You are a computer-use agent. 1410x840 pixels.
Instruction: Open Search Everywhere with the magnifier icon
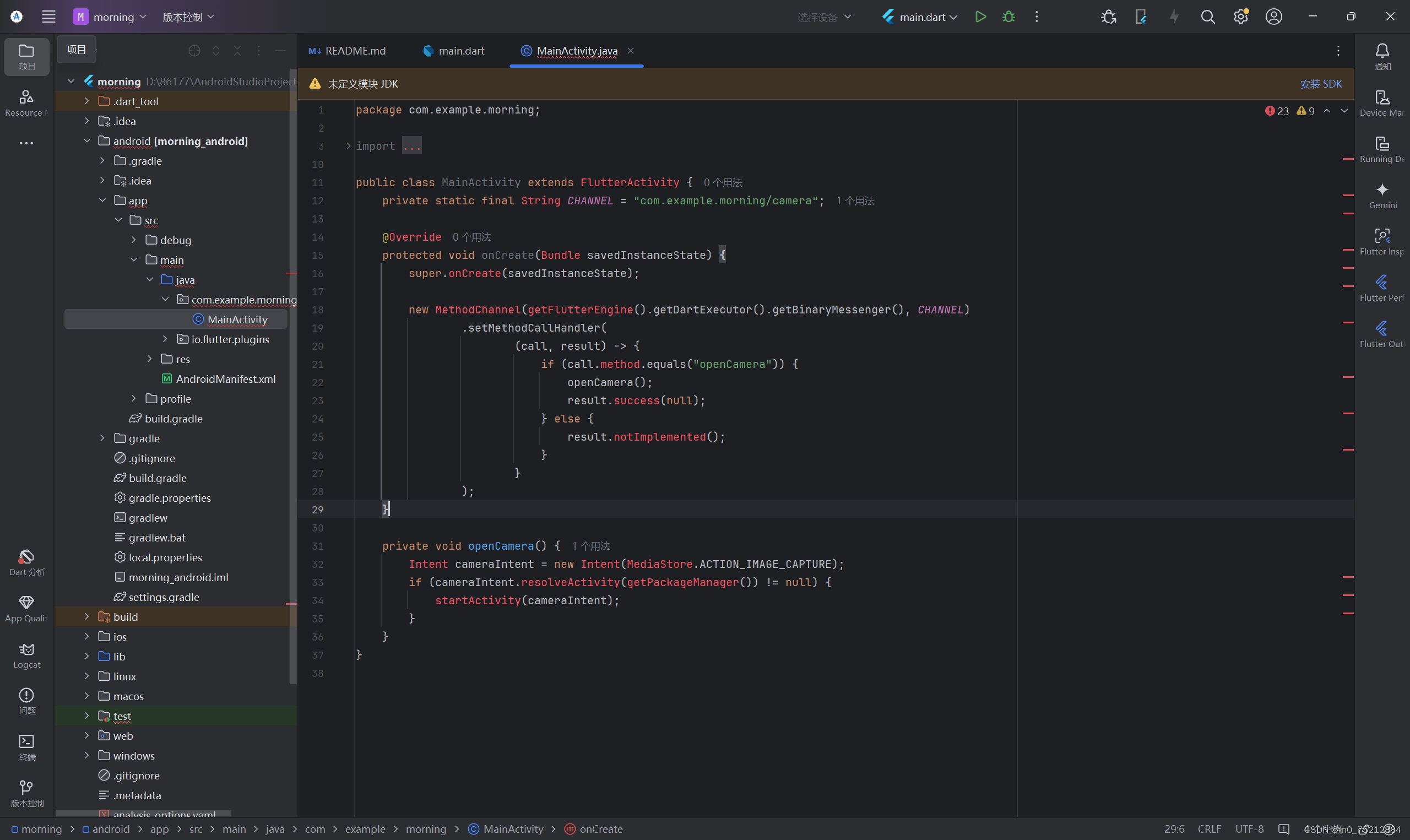[x=1208, y=17]
